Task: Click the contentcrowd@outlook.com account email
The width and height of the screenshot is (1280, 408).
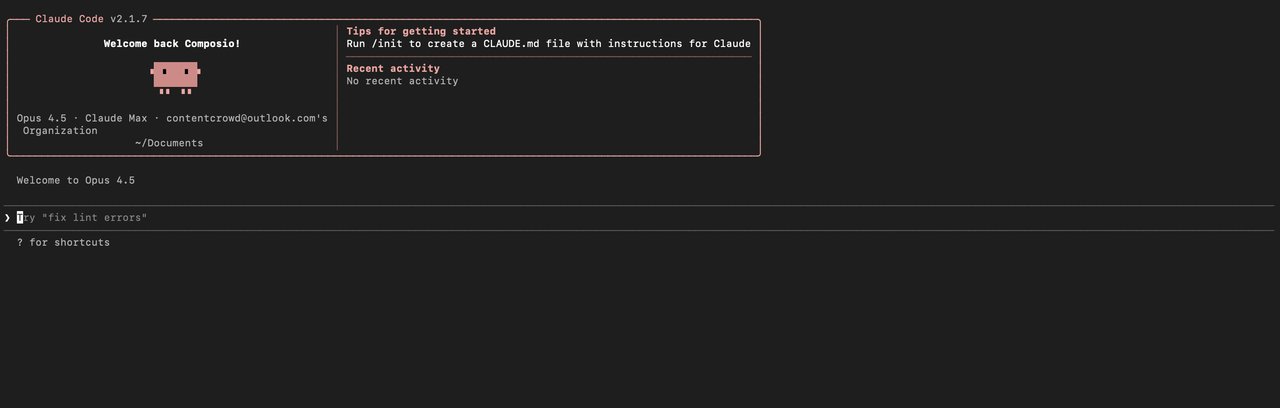Action: pos(241,118)
